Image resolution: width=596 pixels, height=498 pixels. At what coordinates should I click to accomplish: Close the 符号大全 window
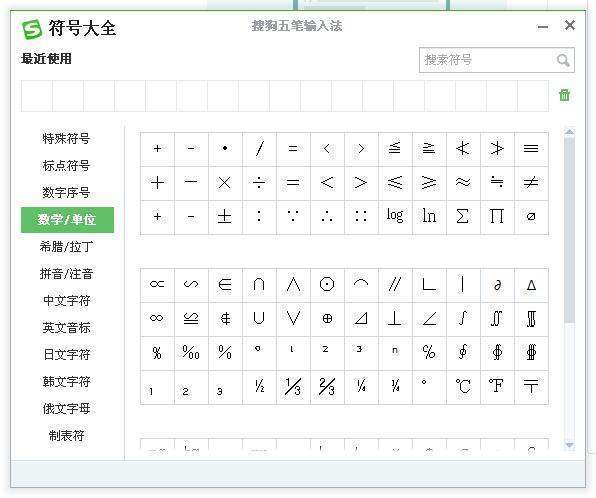pyautogui.click(x=569, y=25)
